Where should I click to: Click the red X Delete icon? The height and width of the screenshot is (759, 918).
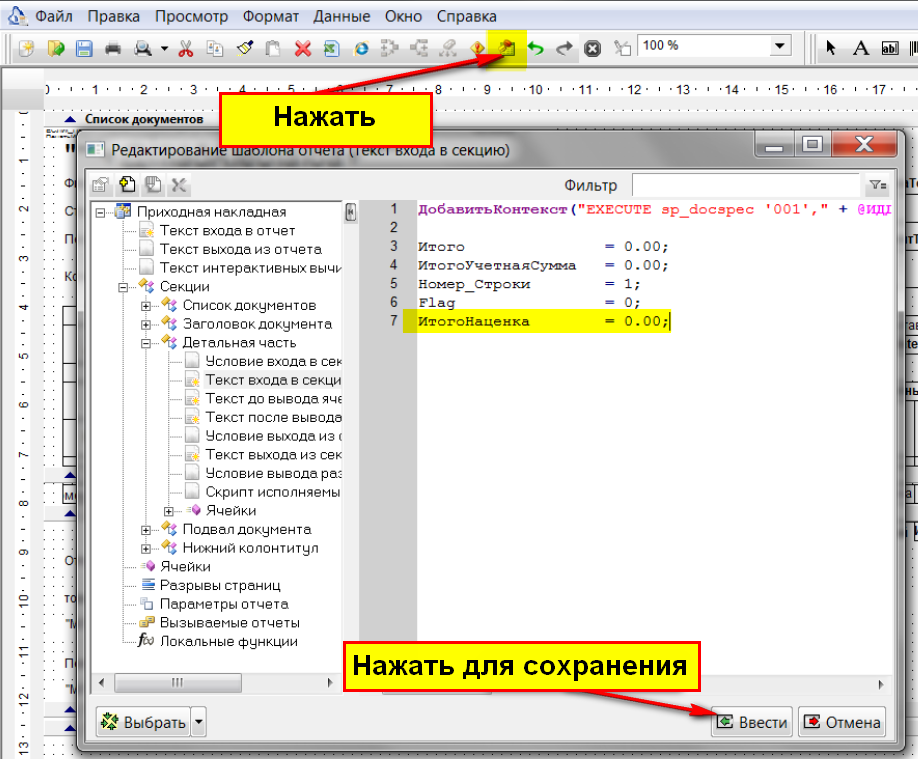[x=303, y=48]
